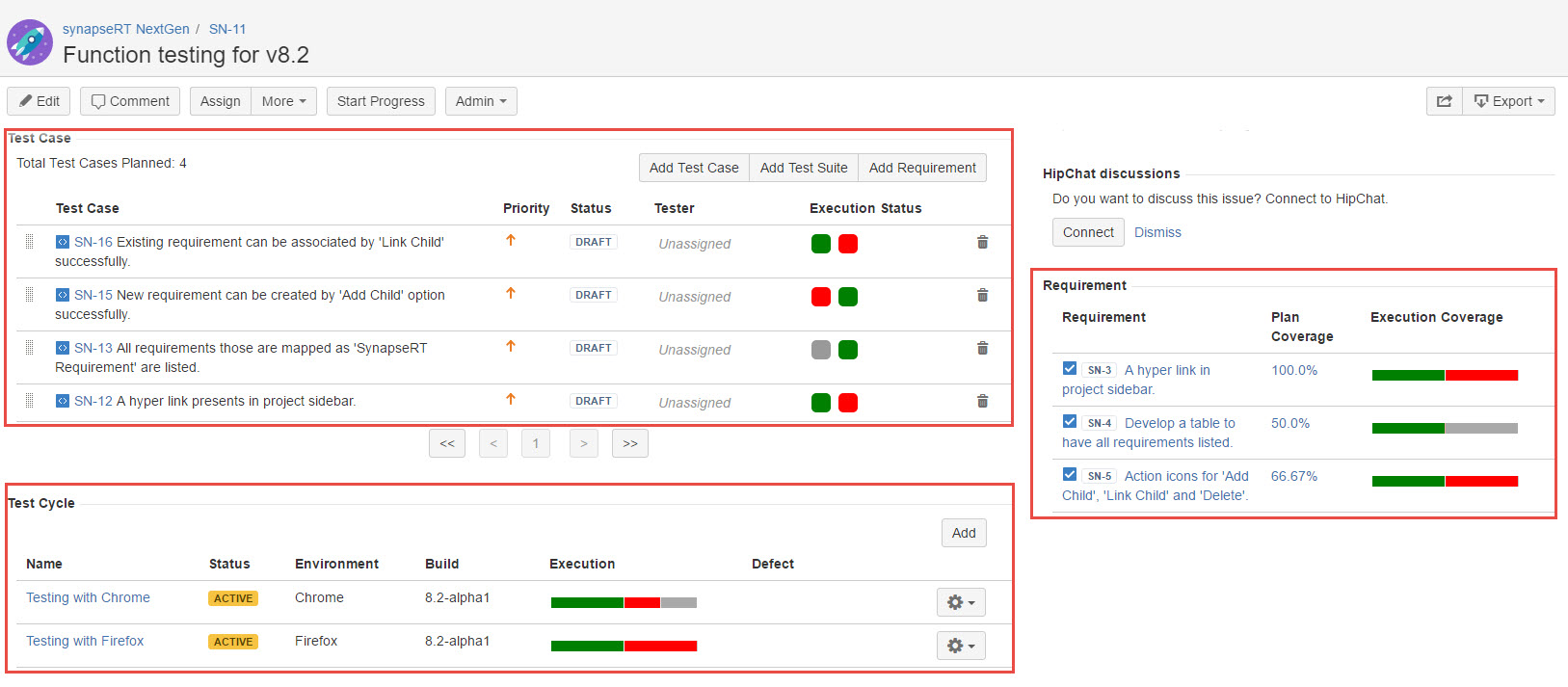Viewport: 1568px width, 687px height.
Task: Open the Testing with Firefox cycle
Action: pyautogui.click(x=85, y=641)
